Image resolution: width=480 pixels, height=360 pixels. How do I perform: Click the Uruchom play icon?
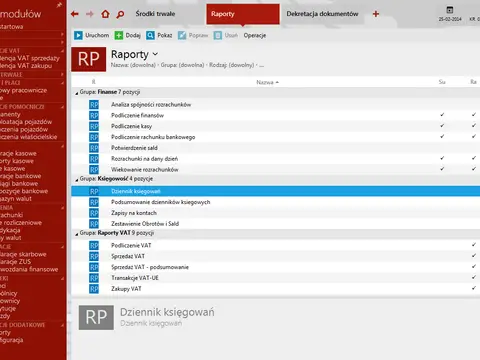point(78,35)
